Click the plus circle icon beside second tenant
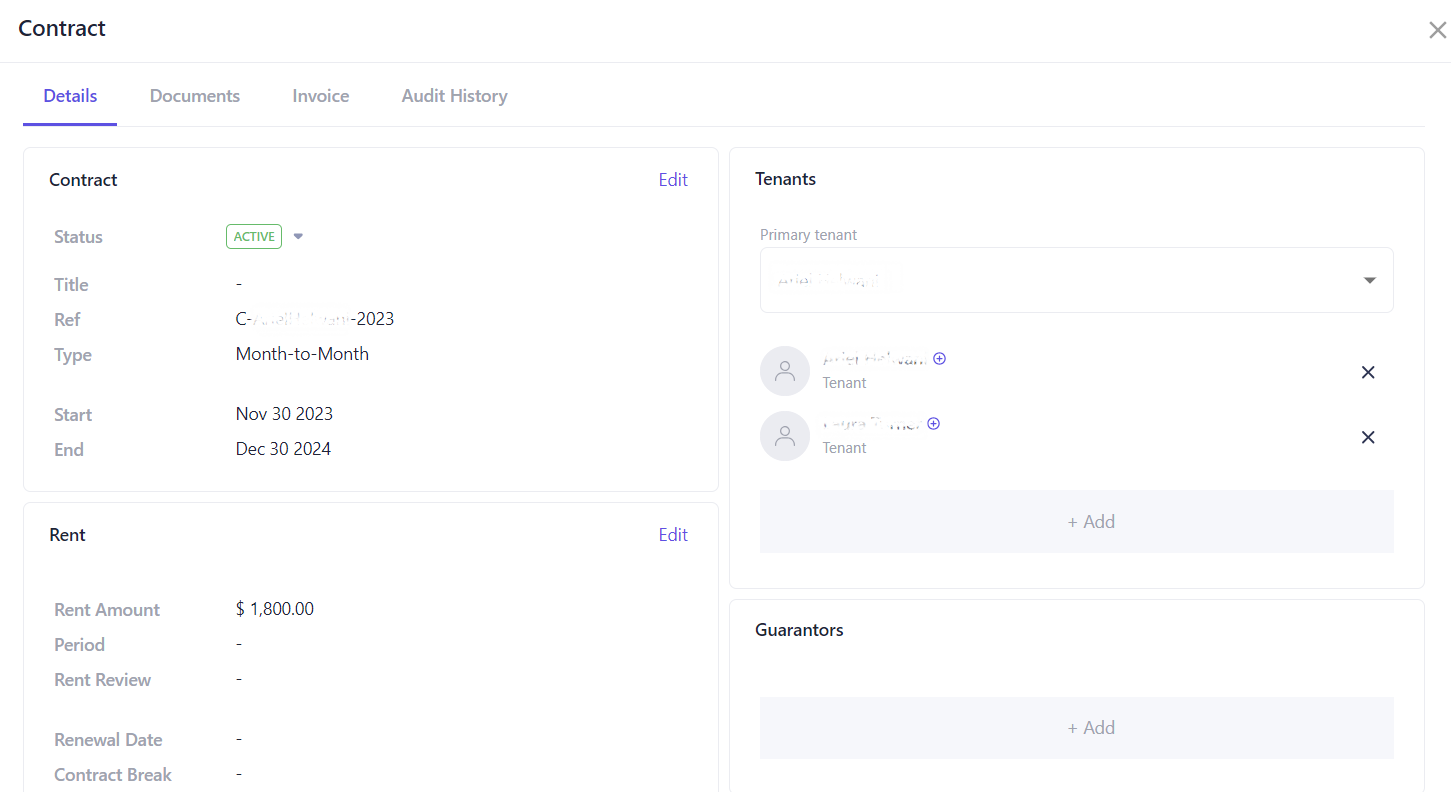Image resolution: width=1451 pixels, height=792 pixels. [x=933, y=423]
